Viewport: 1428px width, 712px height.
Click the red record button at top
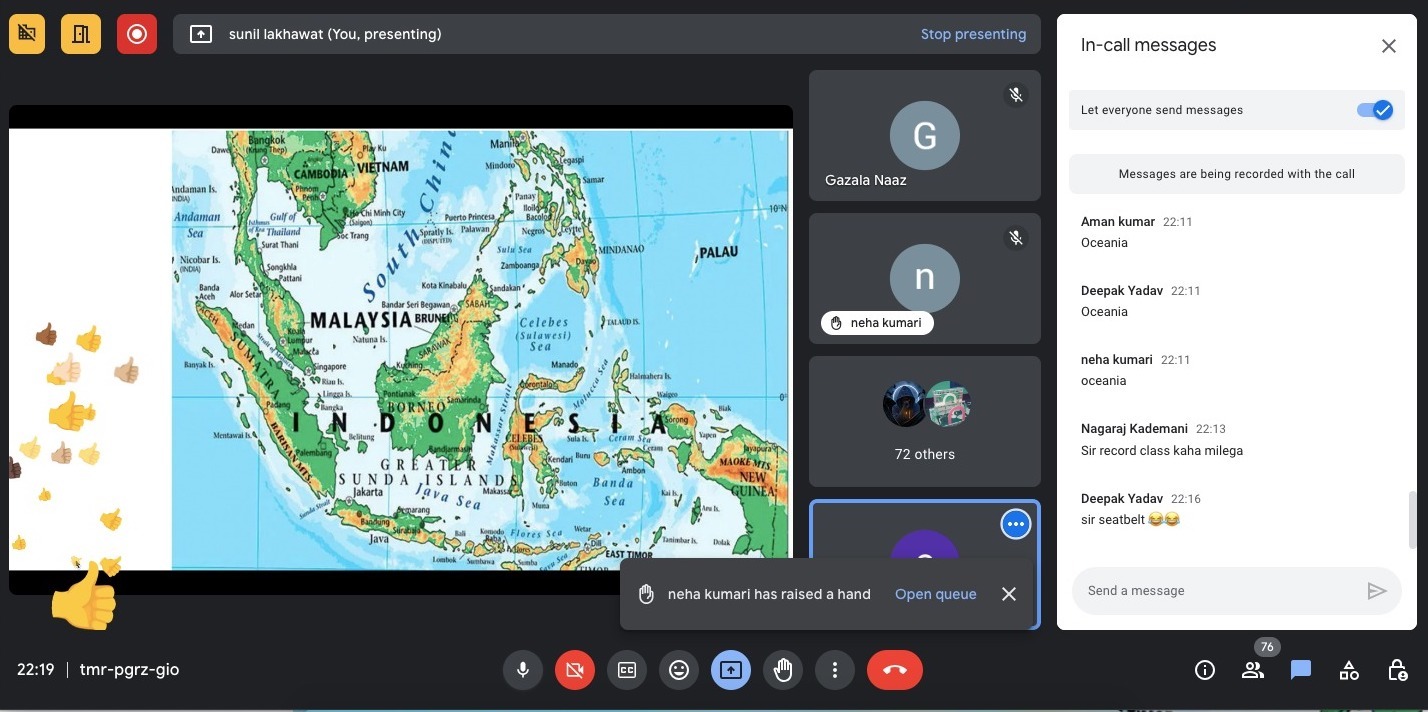point(137,34)
